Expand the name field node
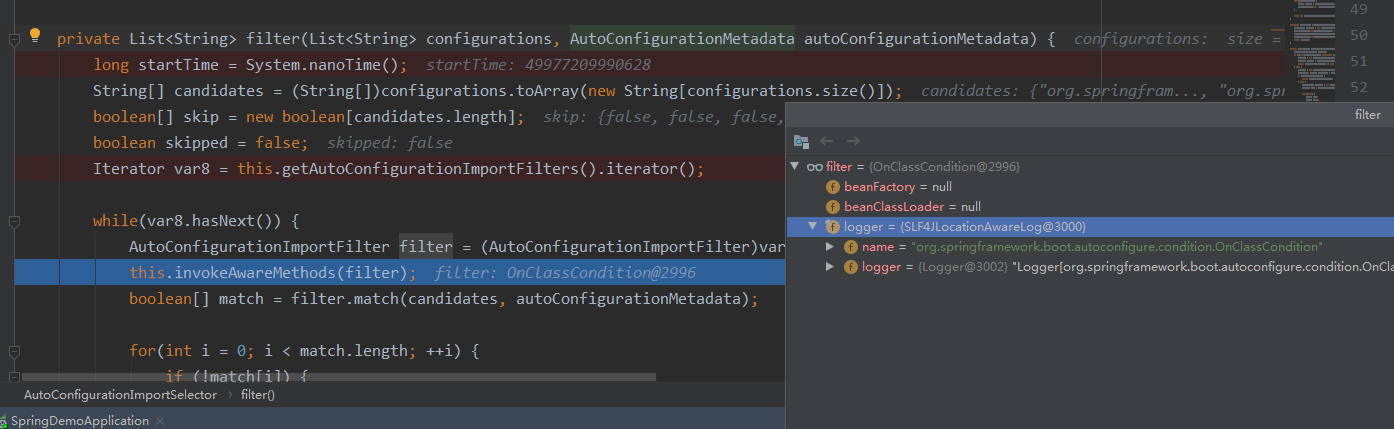The width and height of the screenshot is (1394, 429). pyautogui.click(x=830, y=247)
